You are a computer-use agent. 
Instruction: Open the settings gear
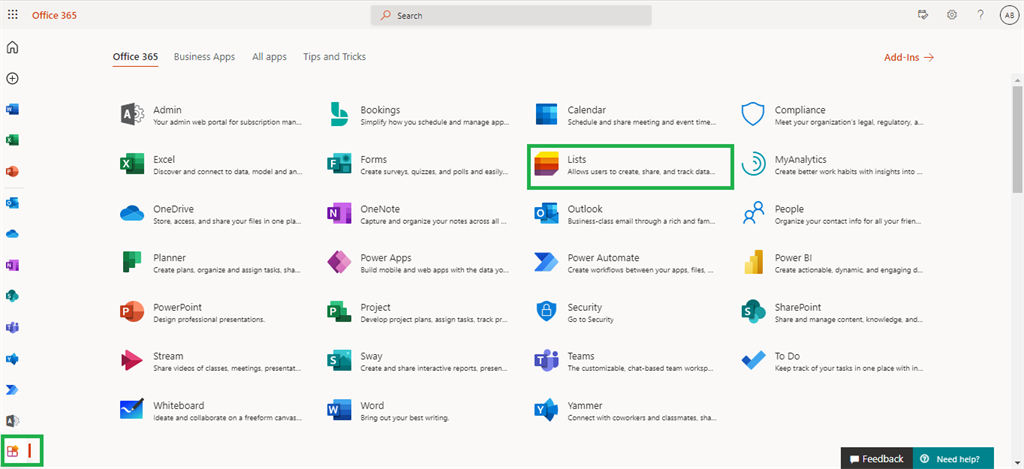pyautogui.click(x=952, y=15)
